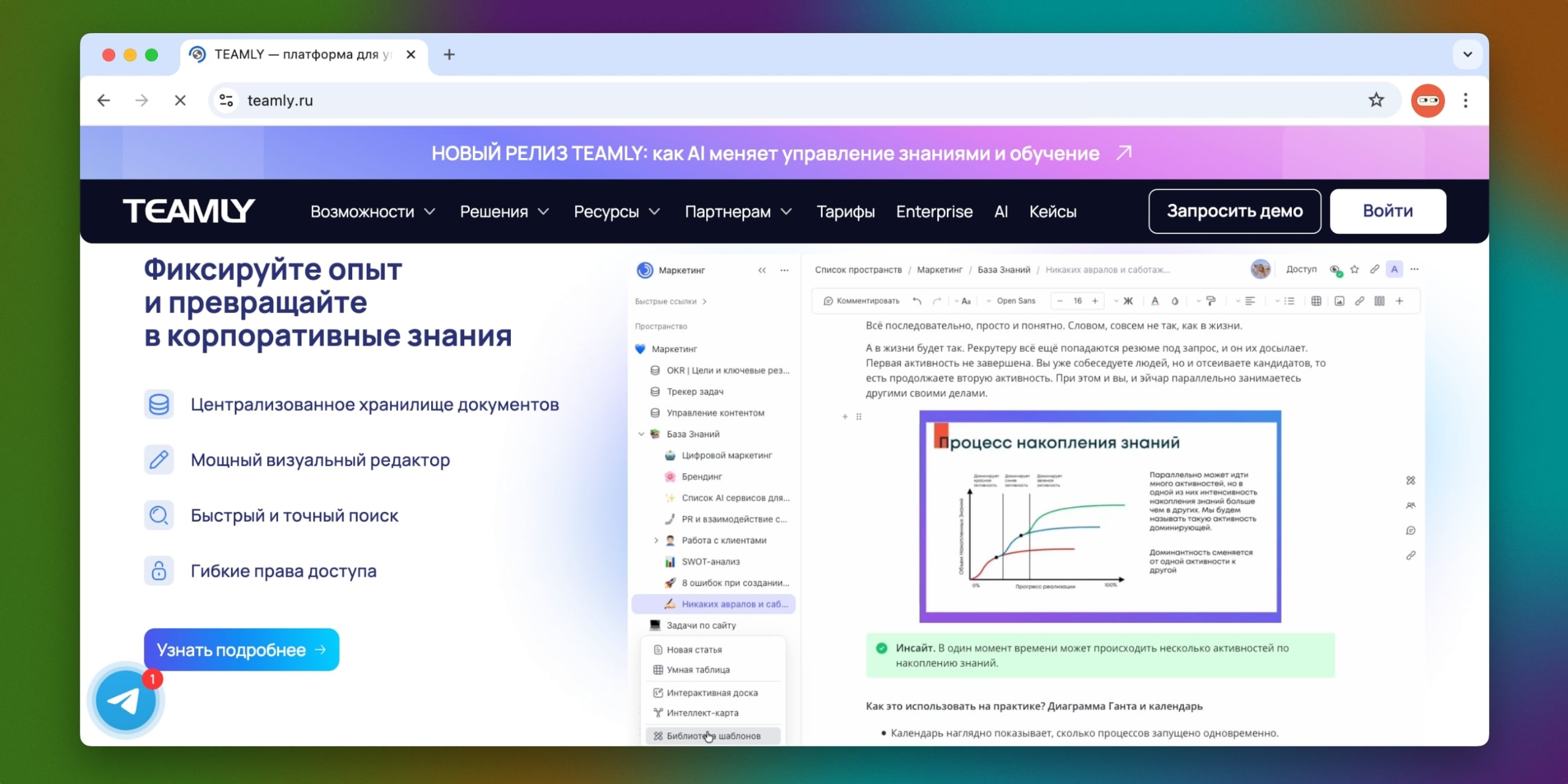Open the article's three-dot menu
1568x784 pixels.
[1414, 269]
